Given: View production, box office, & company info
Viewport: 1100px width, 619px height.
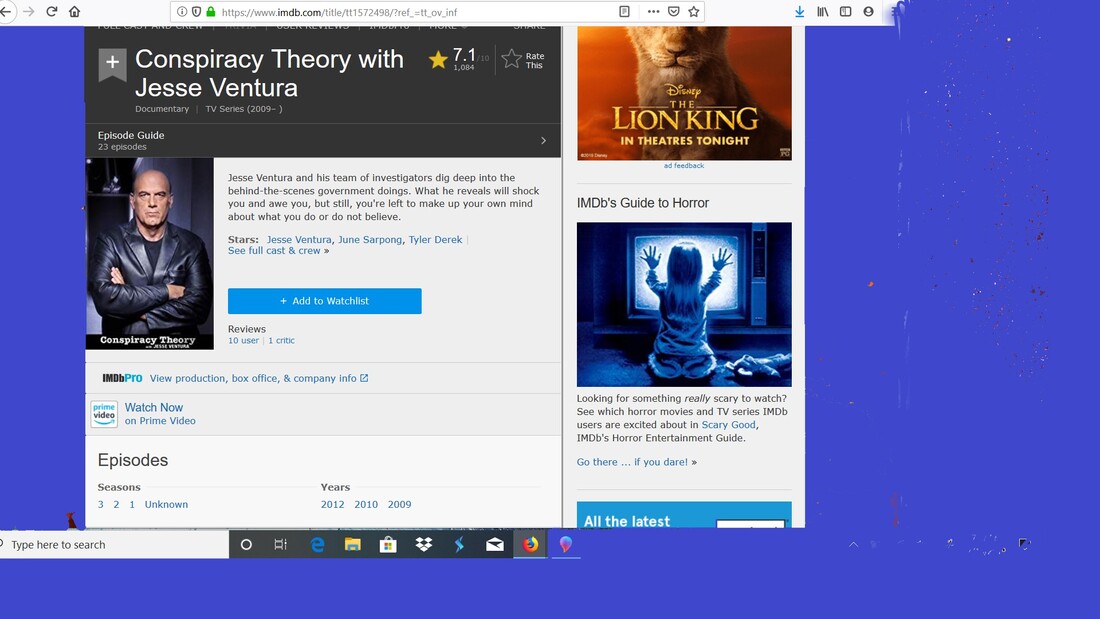Looking at the screenshot, I should click(x=259, y=378).
